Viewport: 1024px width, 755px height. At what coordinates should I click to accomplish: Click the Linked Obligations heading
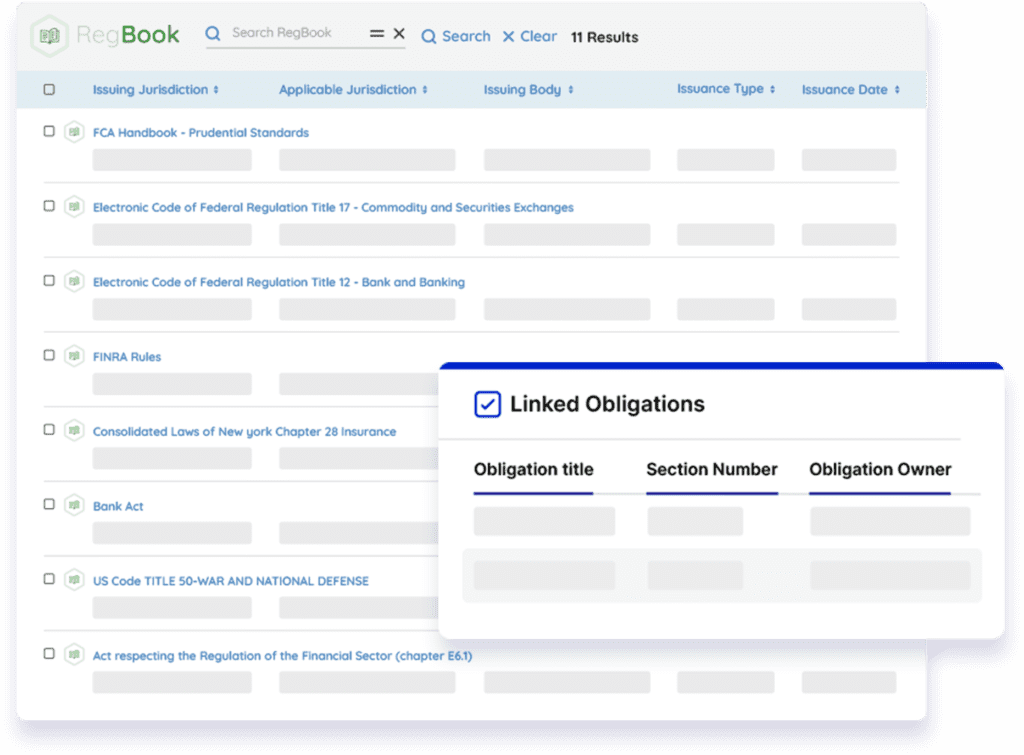pyautogui.click(x=607, y=404)
